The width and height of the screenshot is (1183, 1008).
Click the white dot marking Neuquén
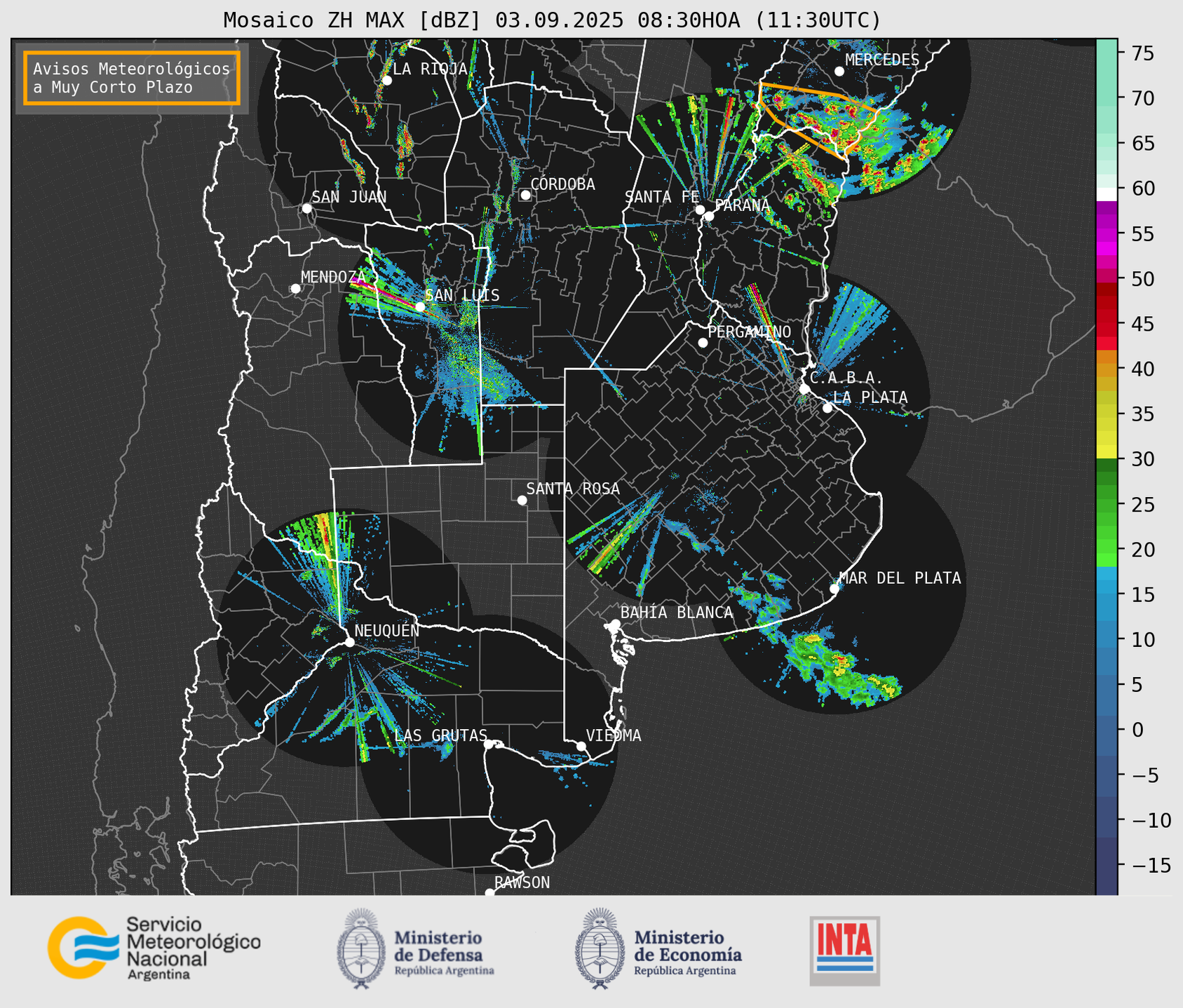(349, 642)
